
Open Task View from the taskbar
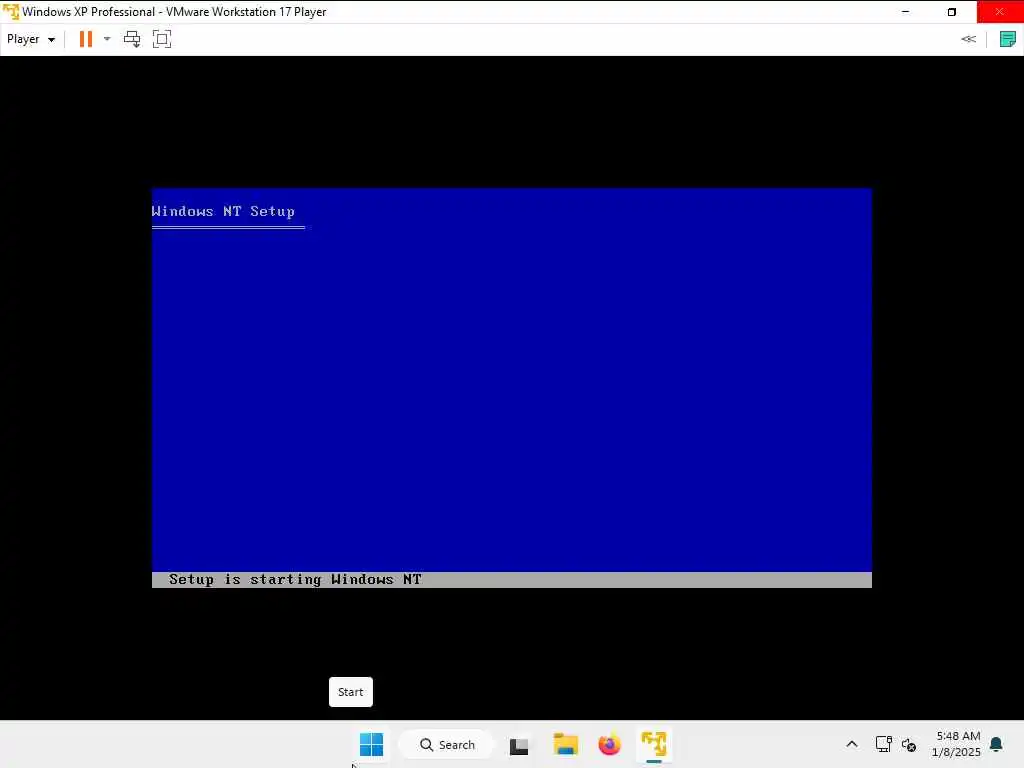coord(519,745)
